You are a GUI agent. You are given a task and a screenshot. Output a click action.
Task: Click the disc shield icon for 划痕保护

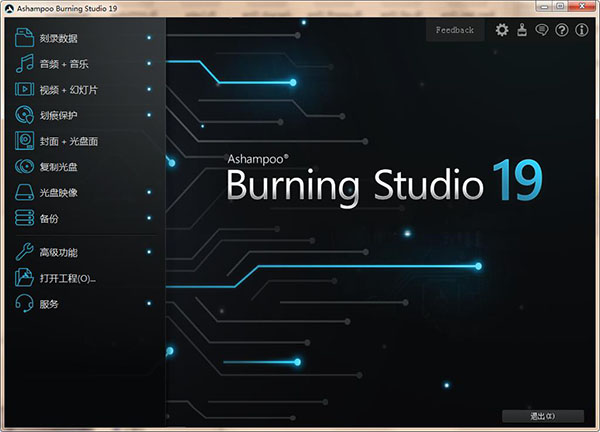(24, 115)
